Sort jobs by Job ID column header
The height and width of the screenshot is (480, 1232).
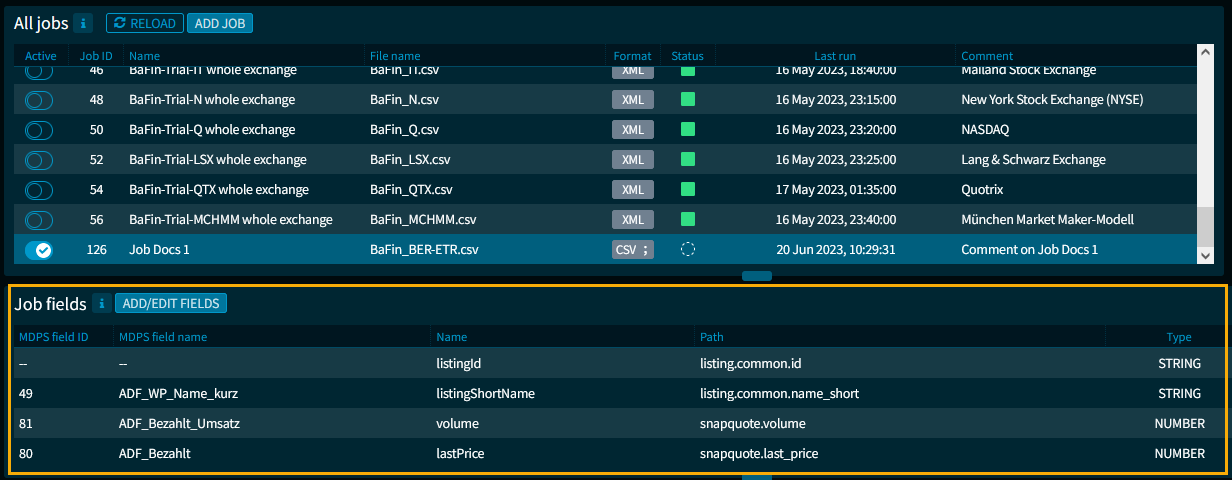96,56
